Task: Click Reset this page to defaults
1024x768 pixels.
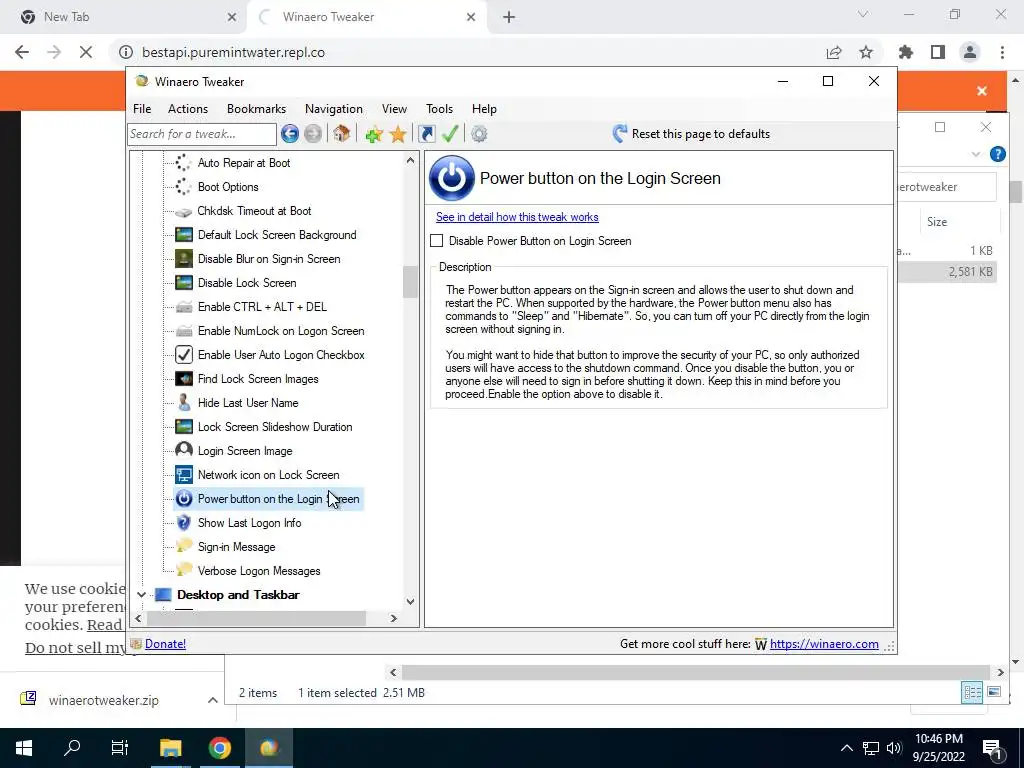Action: pos(691,134)
